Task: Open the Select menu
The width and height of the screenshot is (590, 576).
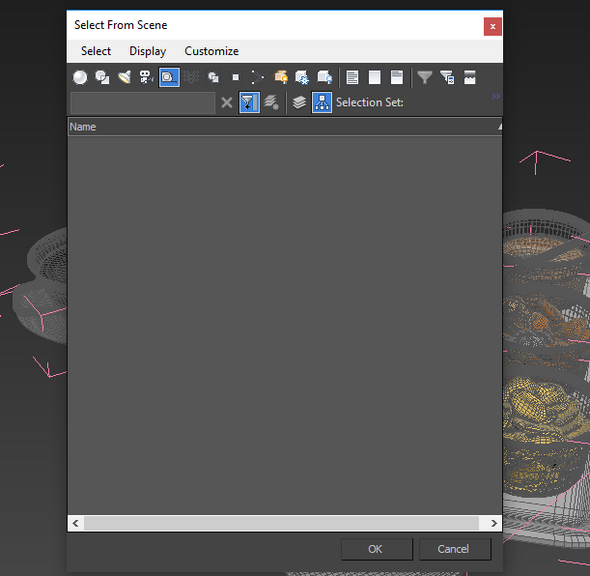Action: tap(96, 51)
